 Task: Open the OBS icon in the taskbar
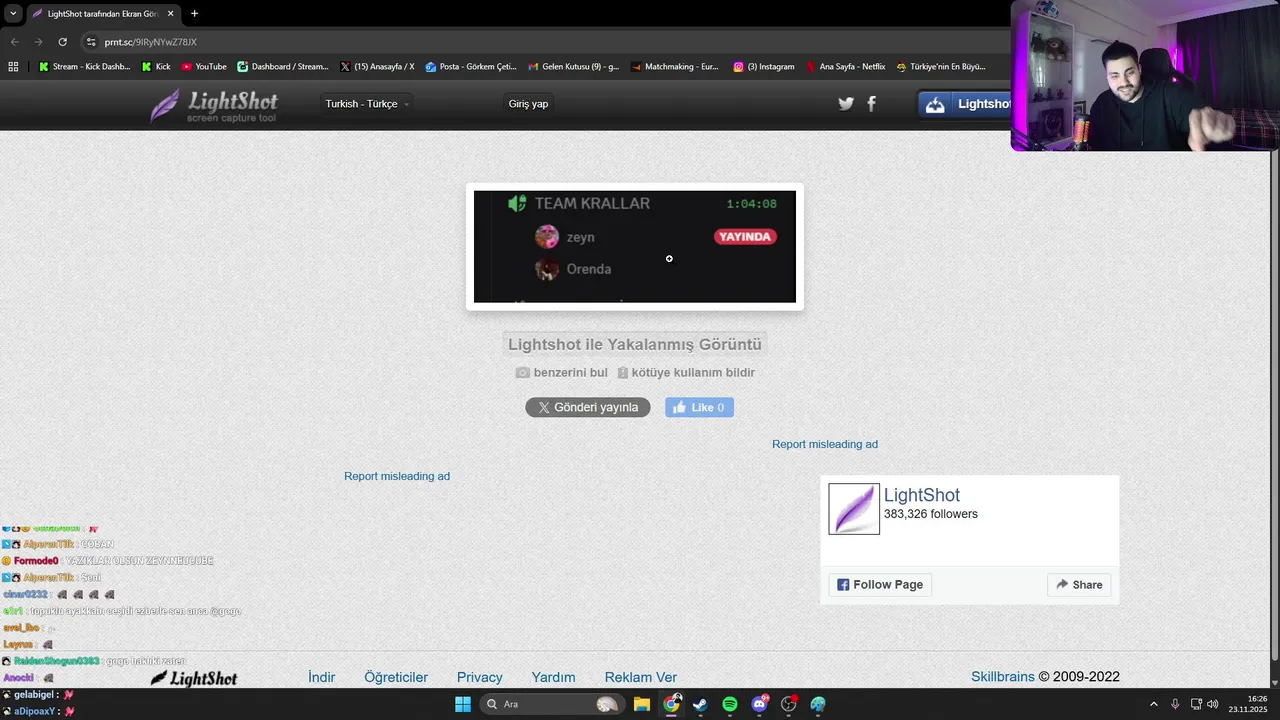tap(789, 704)
